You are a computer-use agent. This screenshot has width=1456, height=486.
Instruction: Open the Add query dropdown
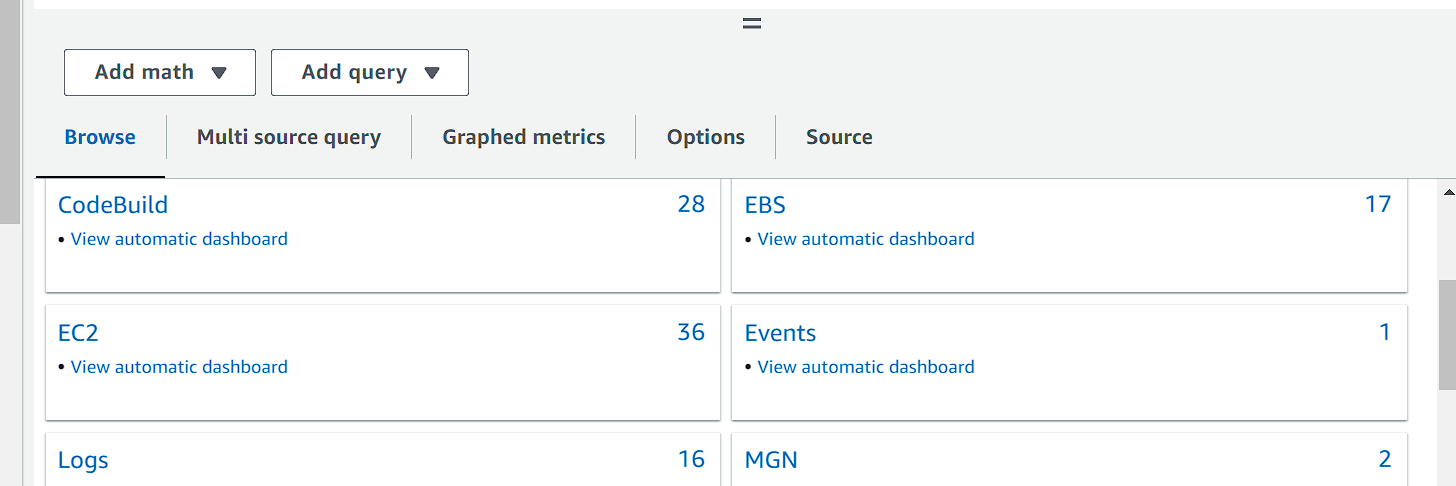click(x=370, y=73)
